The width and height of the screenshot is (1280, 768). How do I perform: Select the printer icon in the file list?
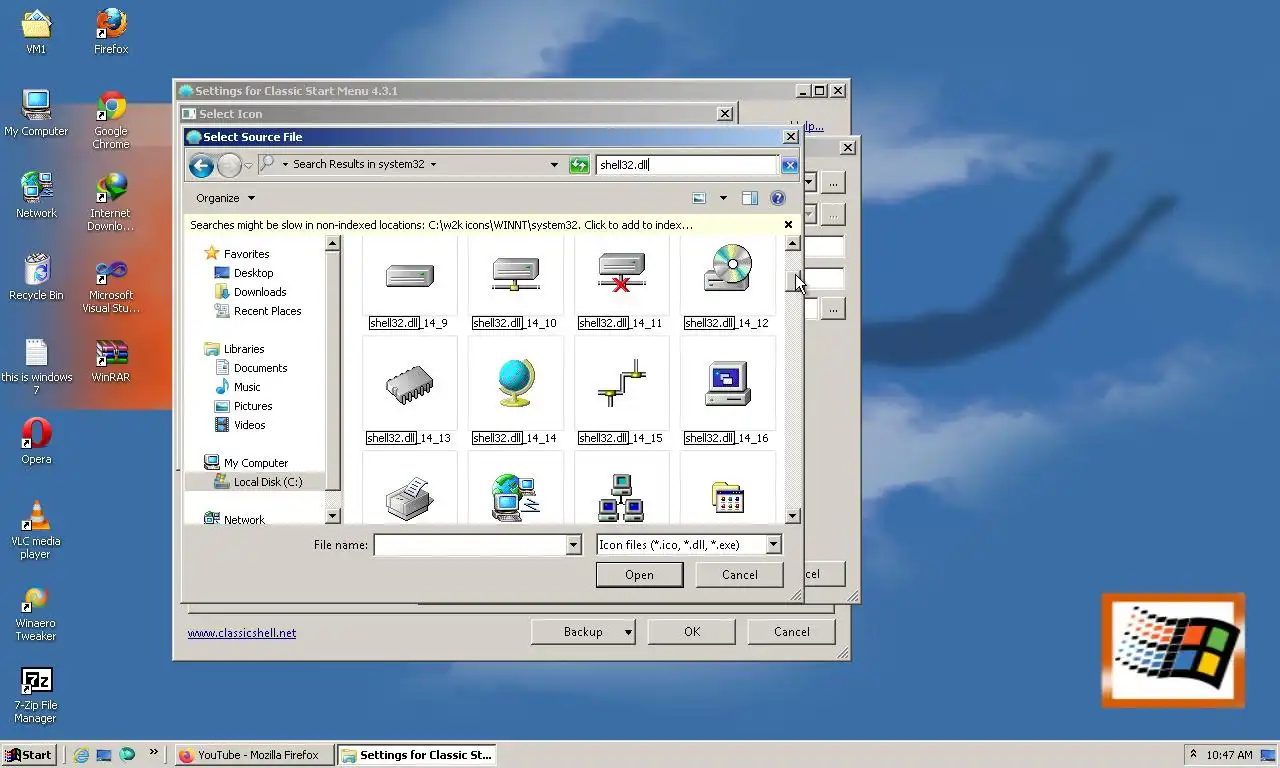pos(409,498)
